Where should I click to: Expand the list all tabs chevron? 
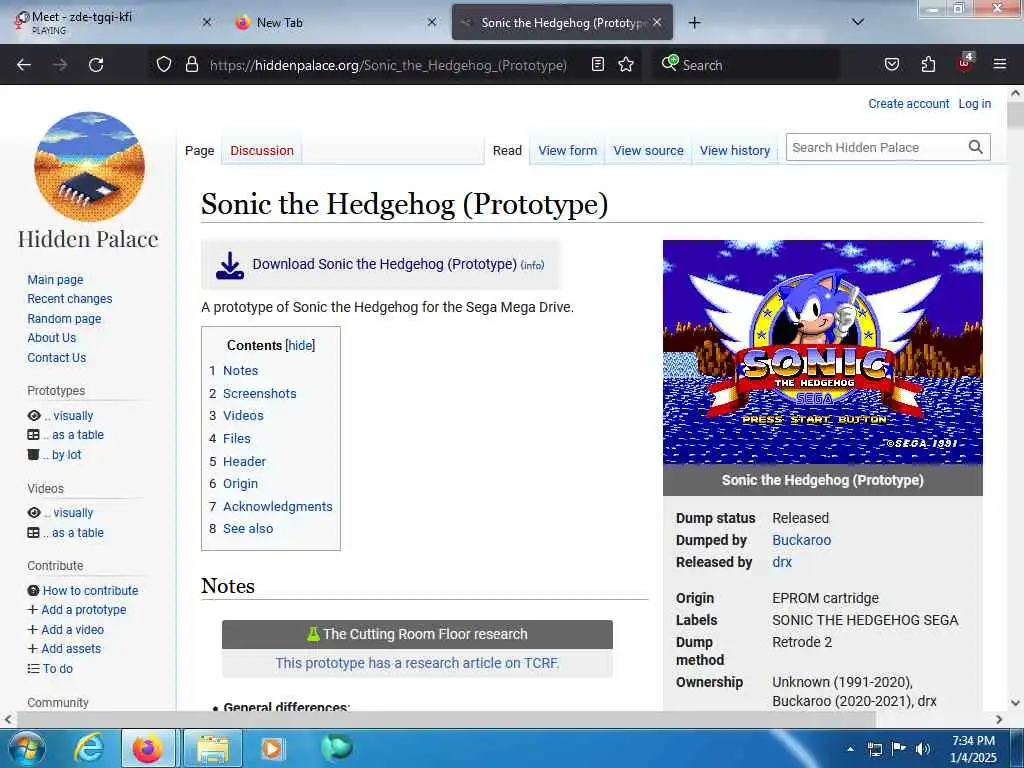[x=858, y=22]
